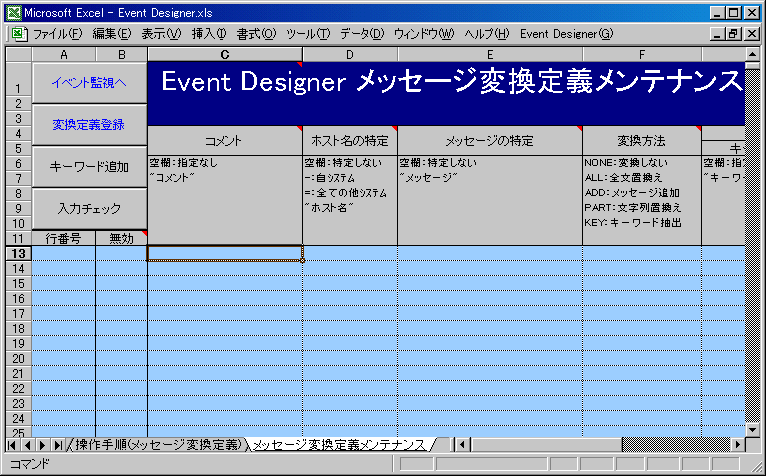Viewport: 766px width, 476px height.
Task: Click the text =:全ての他システム
Action: click(x=345, y=193)
